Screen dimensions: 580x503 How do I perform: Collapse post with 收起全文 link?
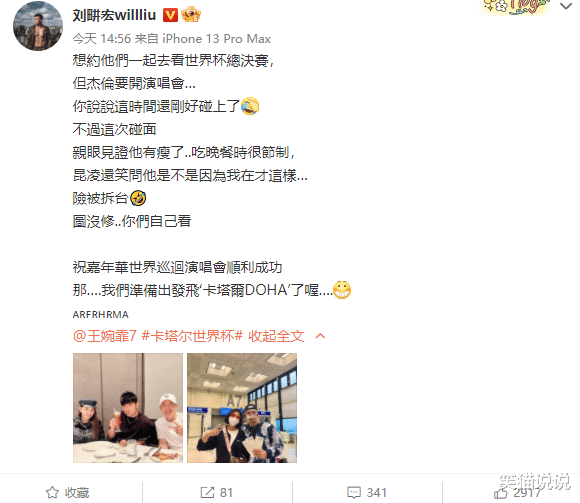[276, 336]
